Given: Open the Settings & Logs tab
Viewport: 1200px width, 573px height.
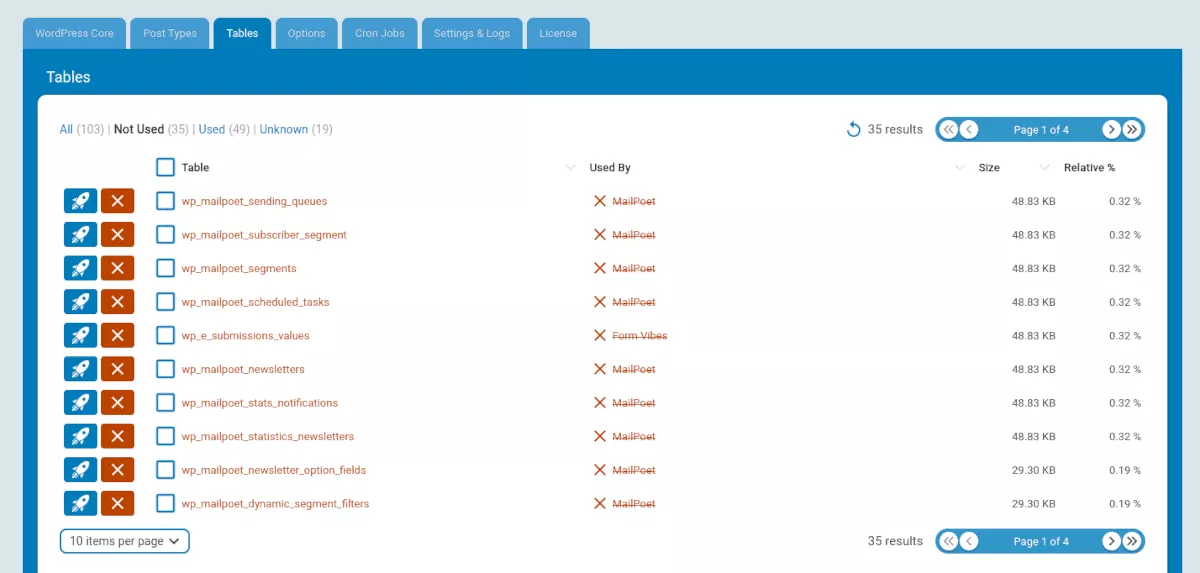Looking at the screenshot, I should pos(472,33).
